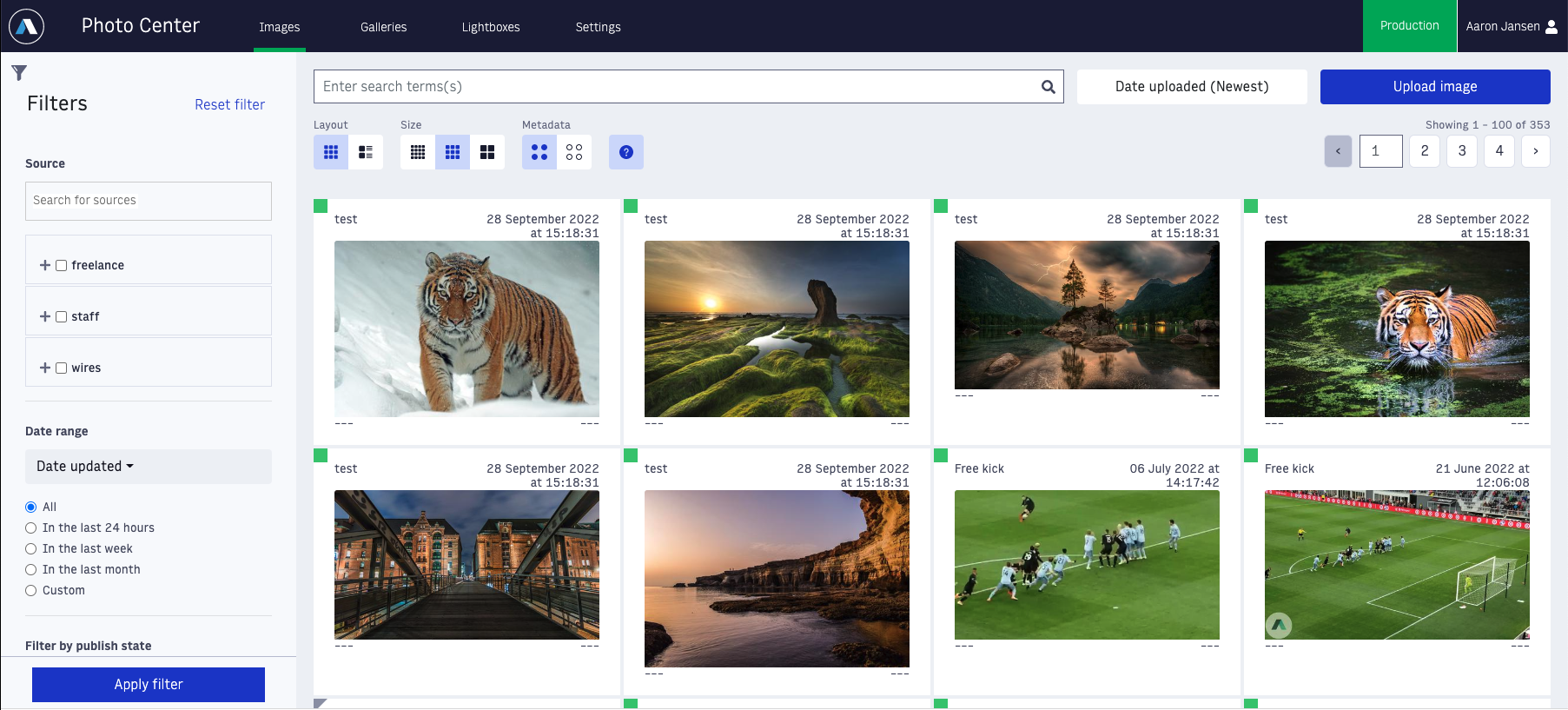Viewport: 1568px width, 710px height.
Task: Click the search magnifier icon
Action: (x=1049, y=87)
